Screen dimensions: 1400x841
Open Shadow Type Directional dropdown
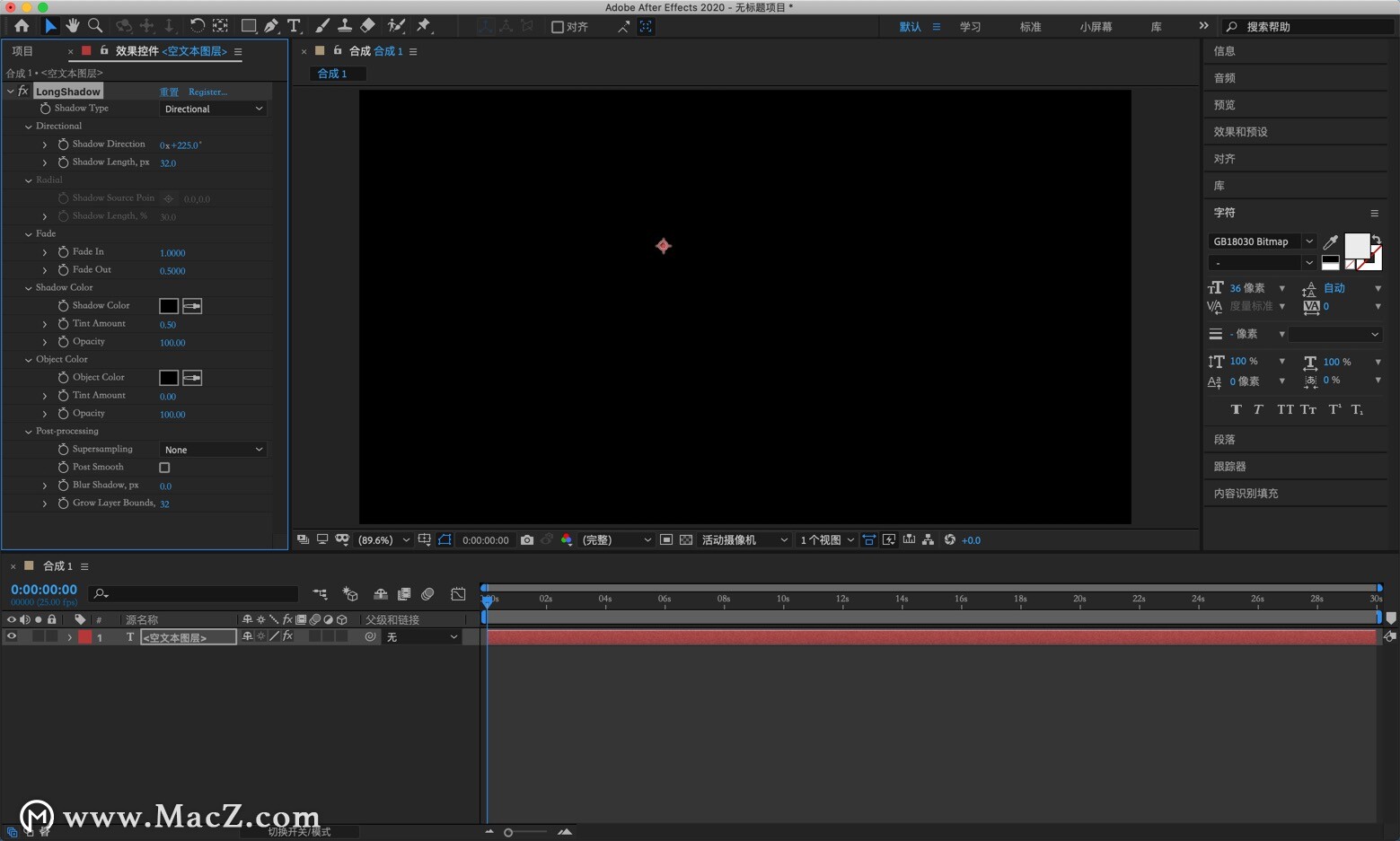(x=214, y=109)
